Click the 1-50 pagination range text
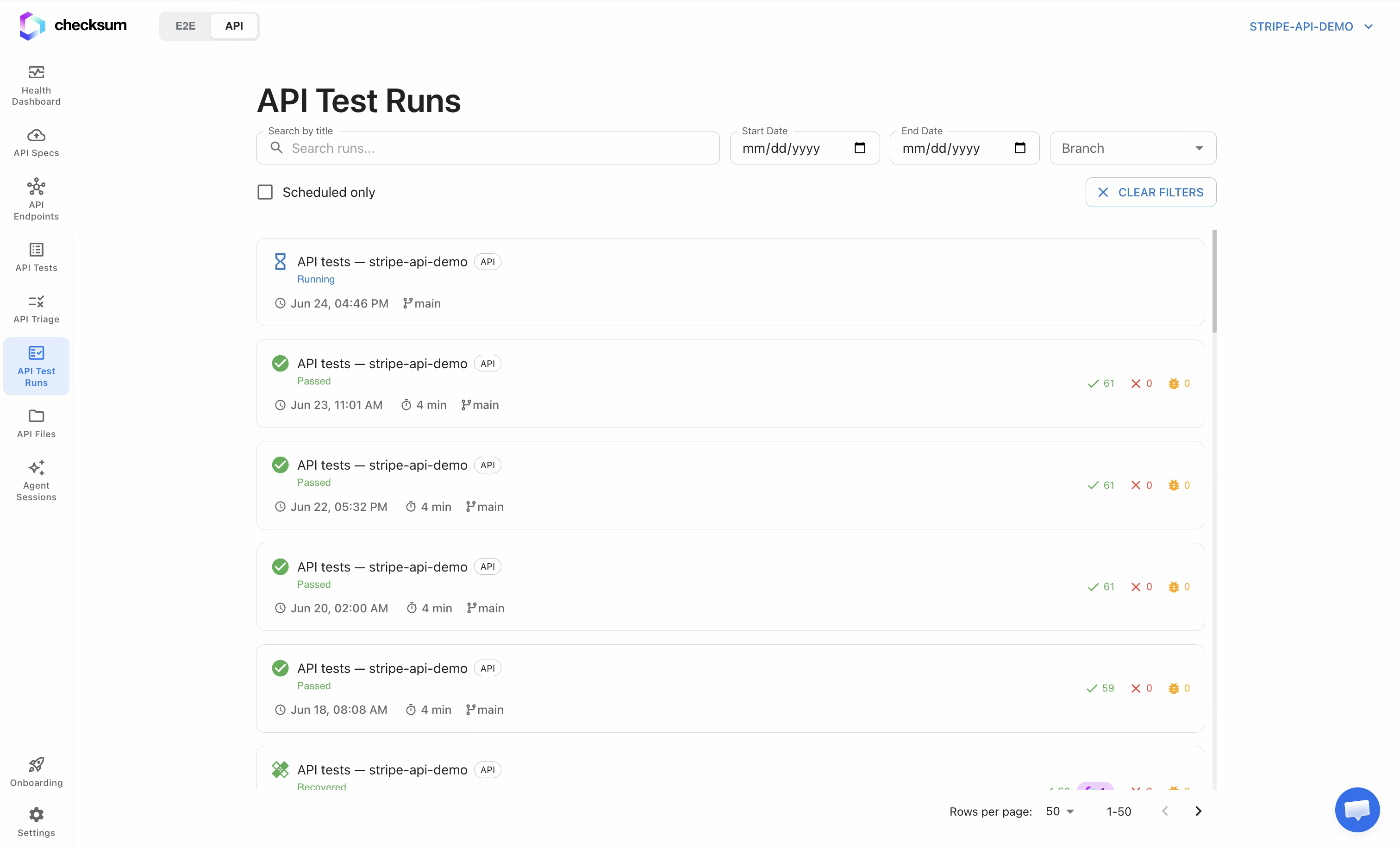1400x849 pixels. 1119,811
